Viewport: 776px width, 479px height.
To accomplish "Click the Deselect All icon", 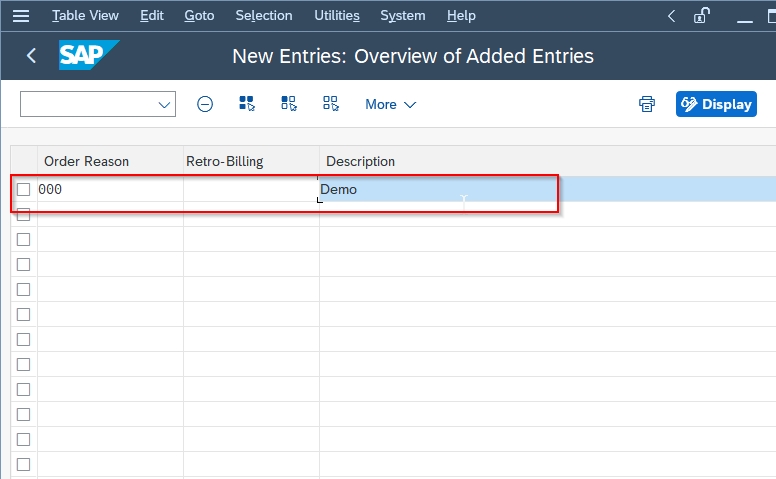I will (x=331, y=104).
